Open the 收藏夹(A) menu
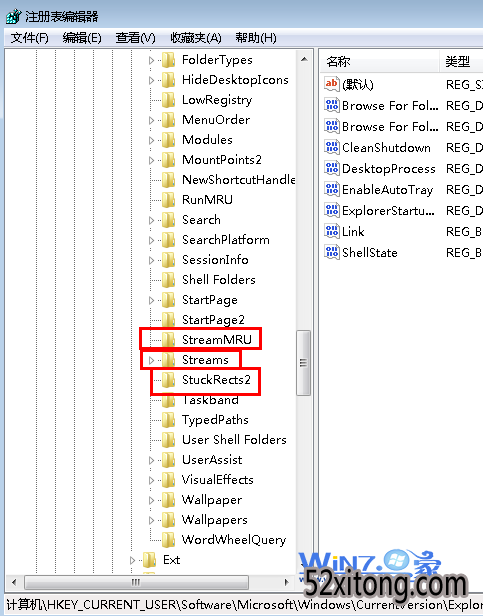 [x=196, y=38]
